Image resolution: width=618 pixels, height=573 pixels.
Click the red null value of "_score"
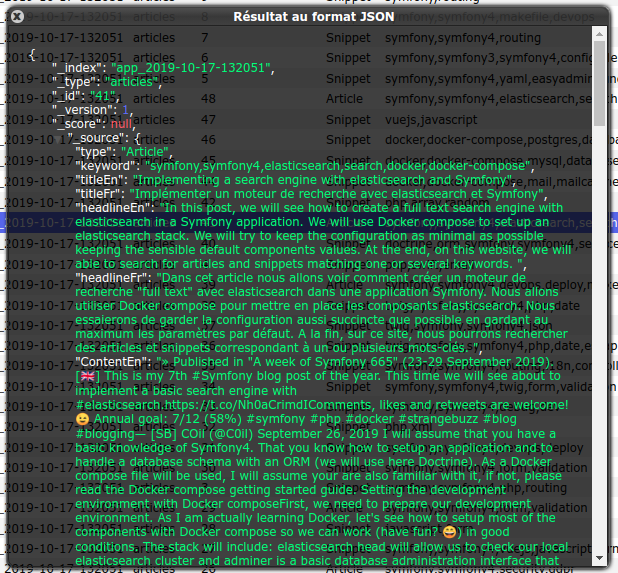[121, 124]
